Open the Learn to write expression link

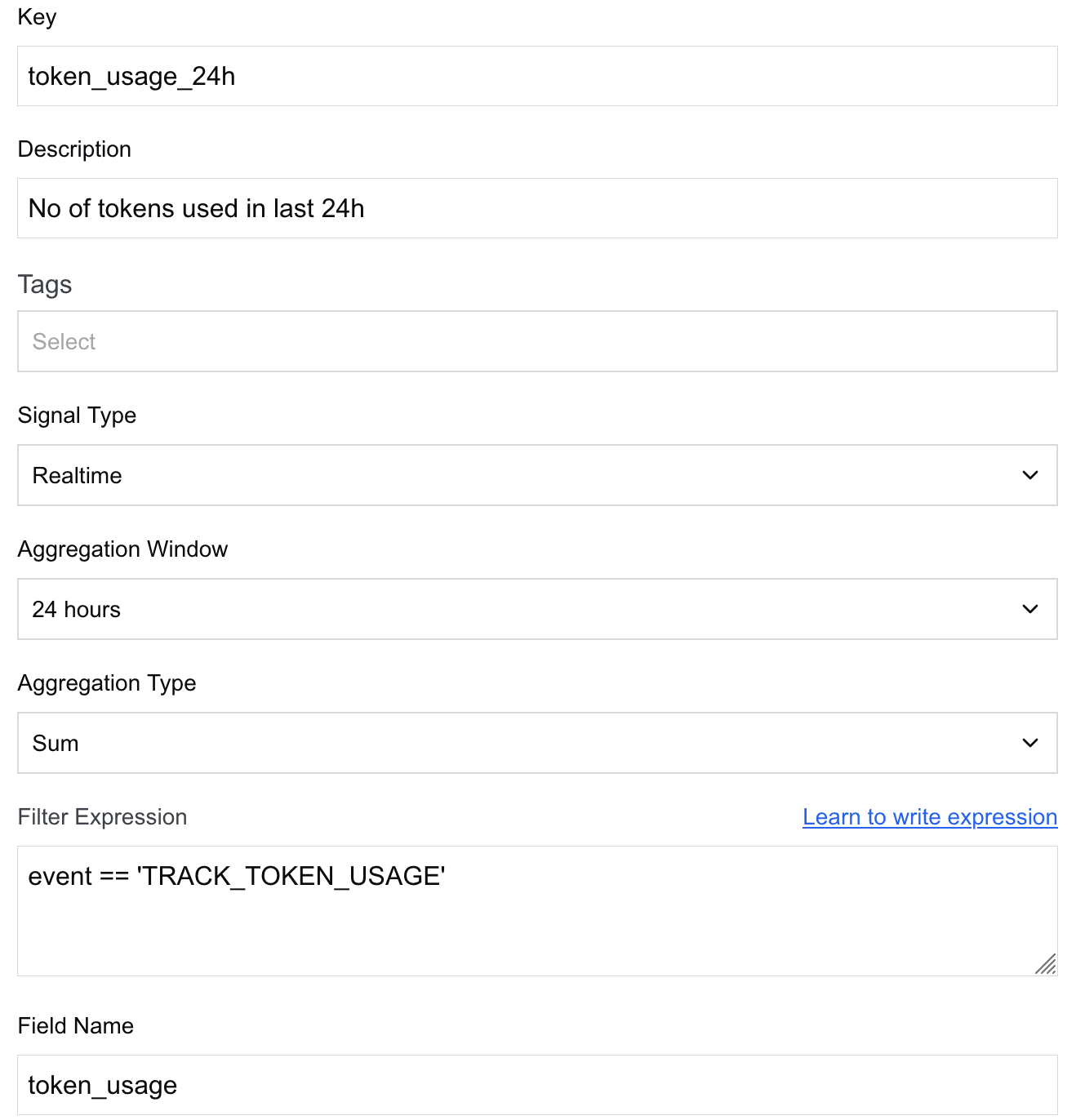pyautogui.click(x=930, y=817)
